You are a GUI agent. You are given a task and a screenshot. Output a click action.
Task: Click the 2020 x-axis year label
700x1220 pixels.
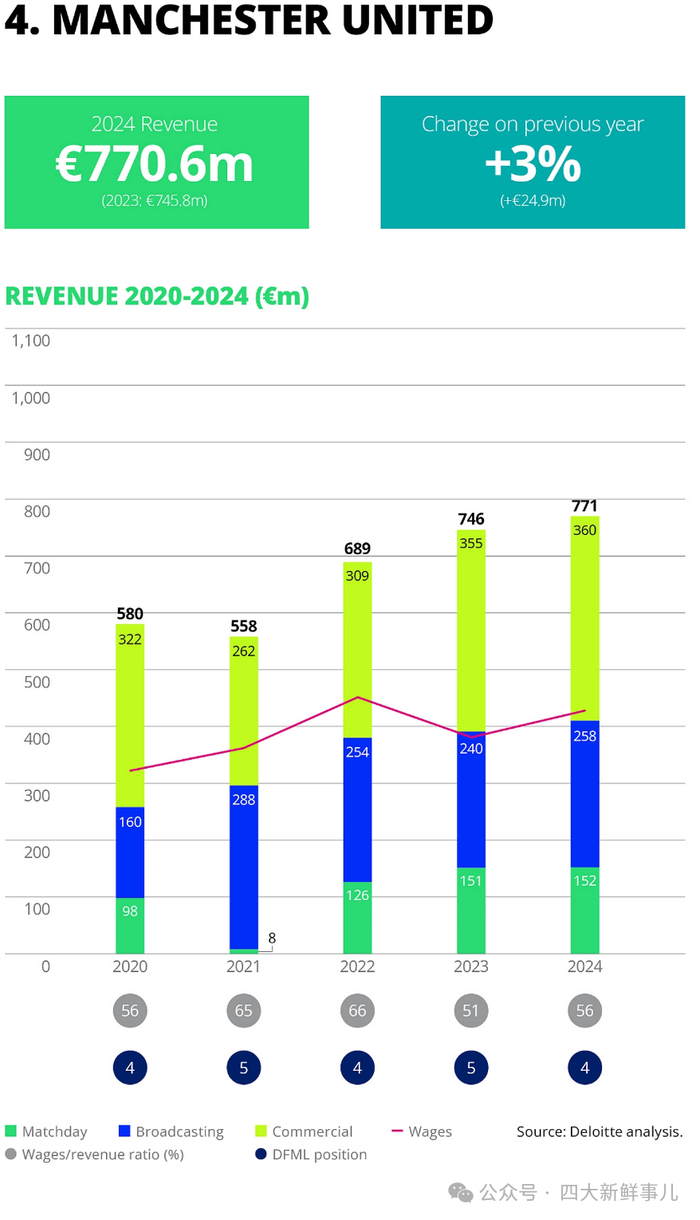130,967
